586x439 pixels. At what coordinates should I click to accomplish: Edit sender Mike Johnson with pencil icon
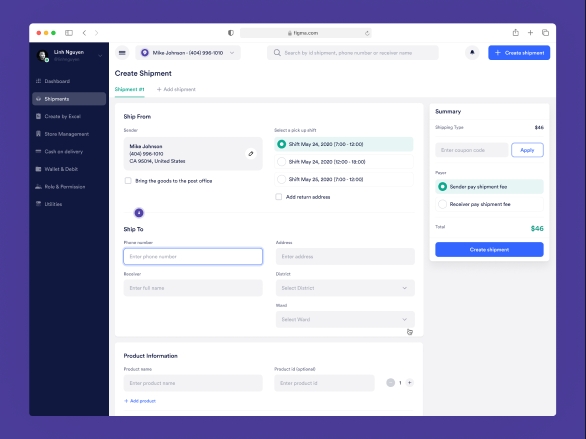[251, 154]
